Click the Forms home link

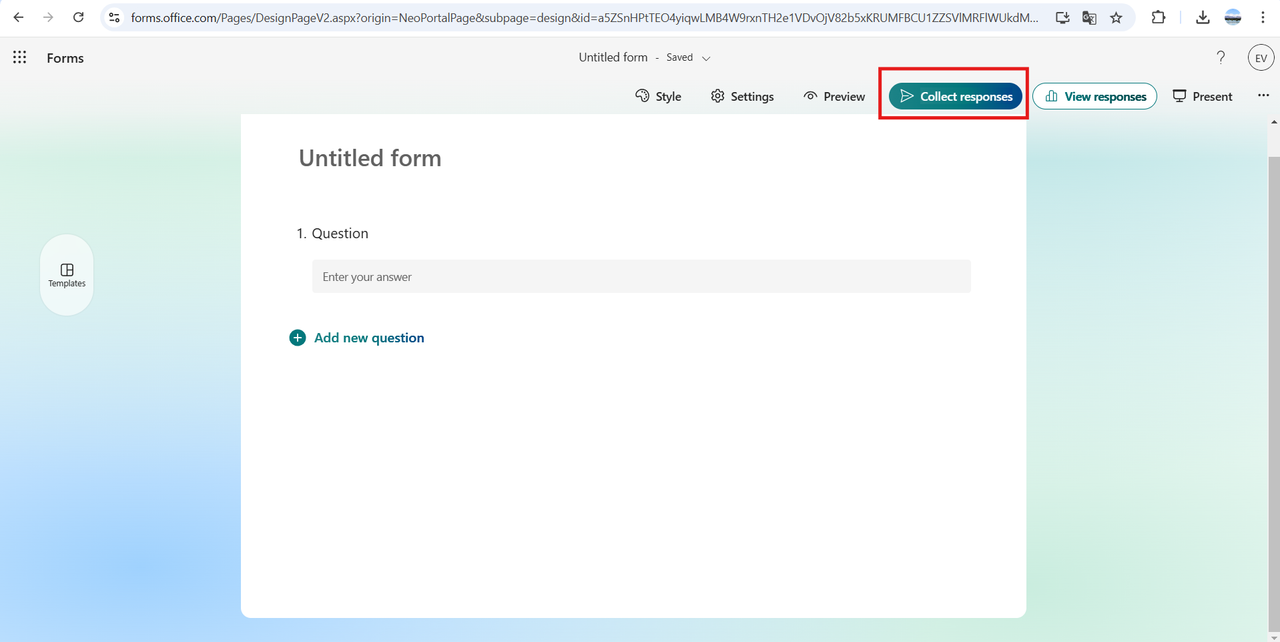[x=65, y=58]
